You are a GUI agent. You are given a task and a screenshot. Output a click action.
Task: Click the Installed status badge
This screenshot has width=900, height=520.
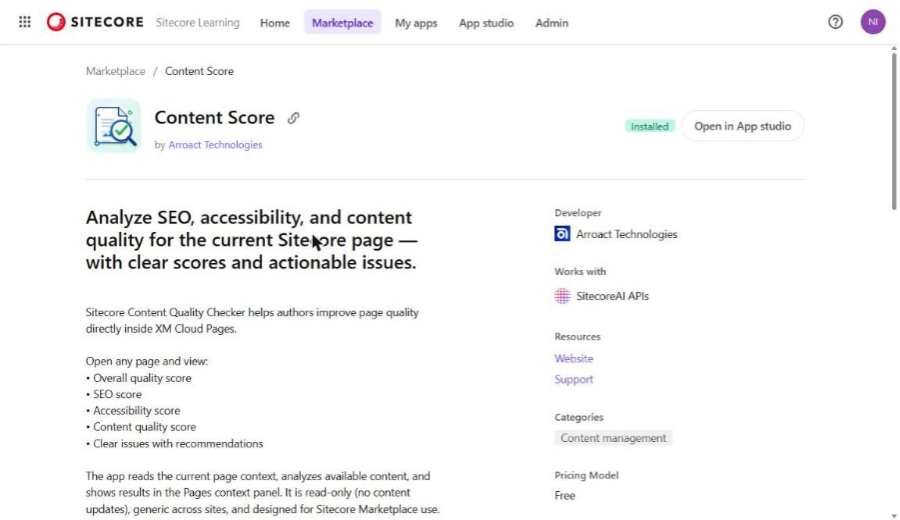click(x=650, y=126)
